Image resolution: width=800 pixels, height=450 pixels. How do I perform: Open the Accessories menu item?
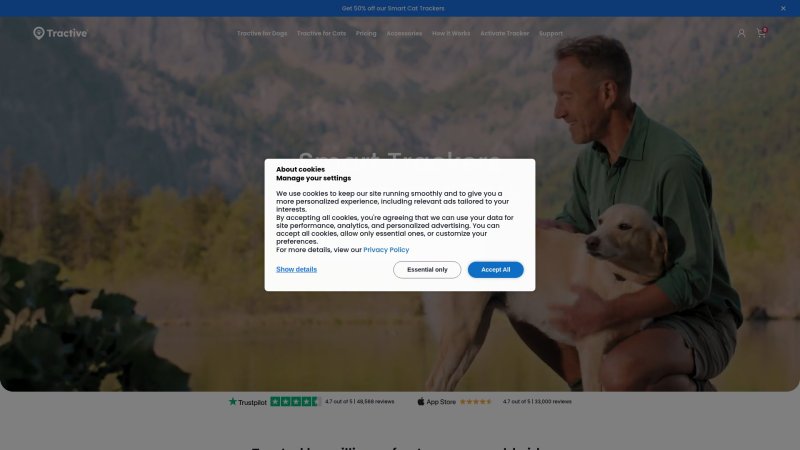404,33
